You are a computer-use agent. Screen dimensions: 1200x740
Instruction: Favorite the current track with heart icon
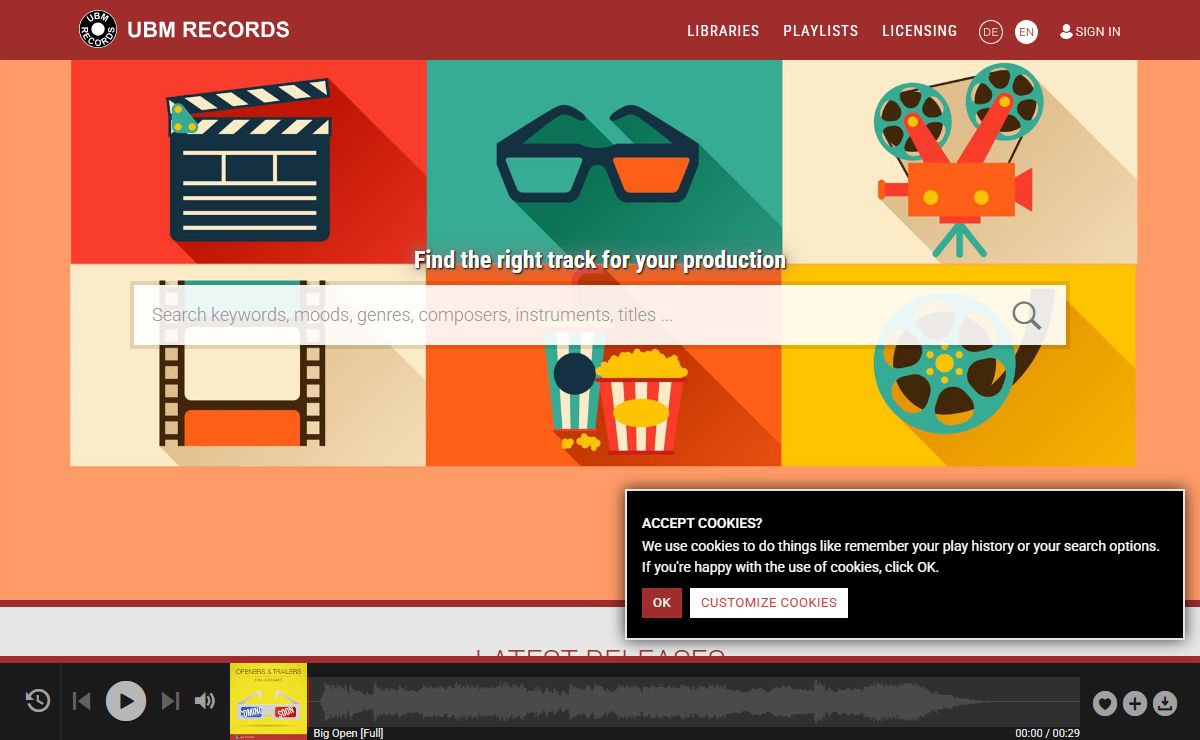(x=1104, y=704)
